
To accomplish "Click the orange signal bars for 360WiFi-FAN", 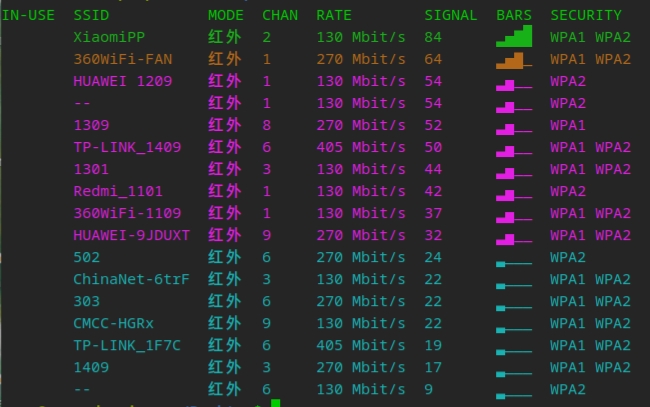I will coord(514,61).
